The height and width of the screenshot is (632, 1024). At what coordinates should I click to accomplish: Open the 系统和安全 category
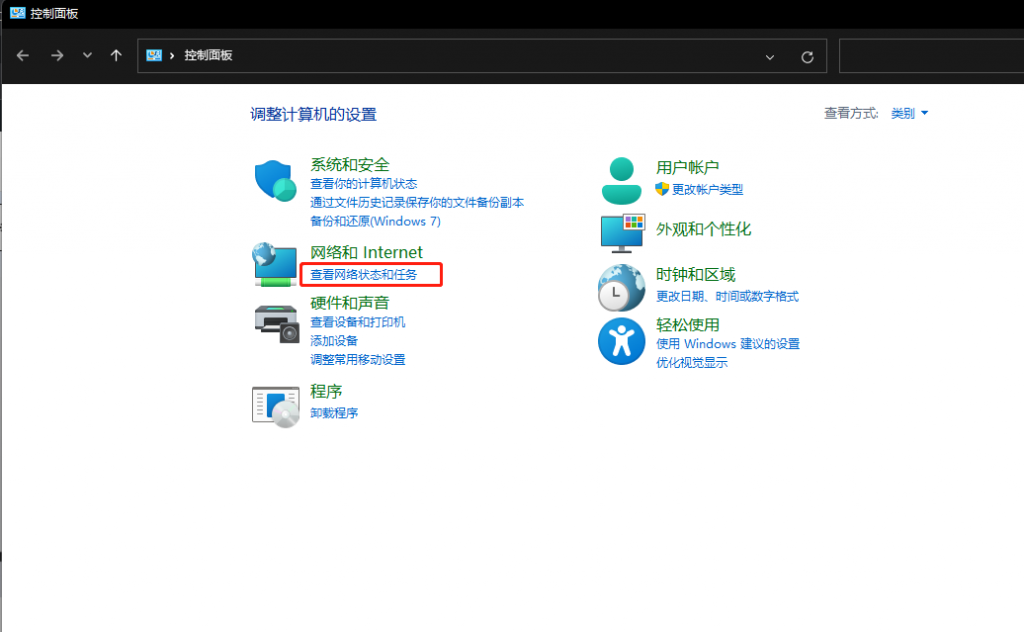tap(349, 165)
